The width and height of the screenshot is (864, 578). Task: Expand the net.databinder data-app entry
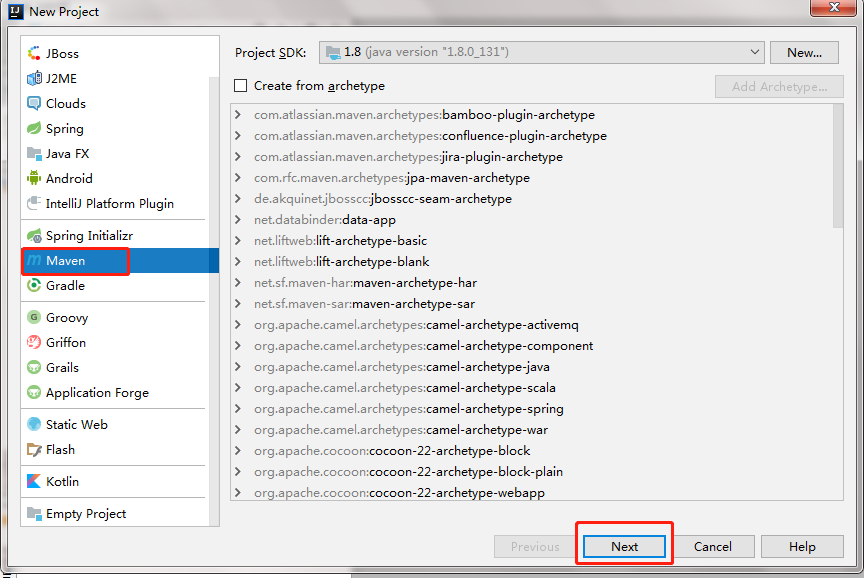pyautogui.click(x=238, y=219)
